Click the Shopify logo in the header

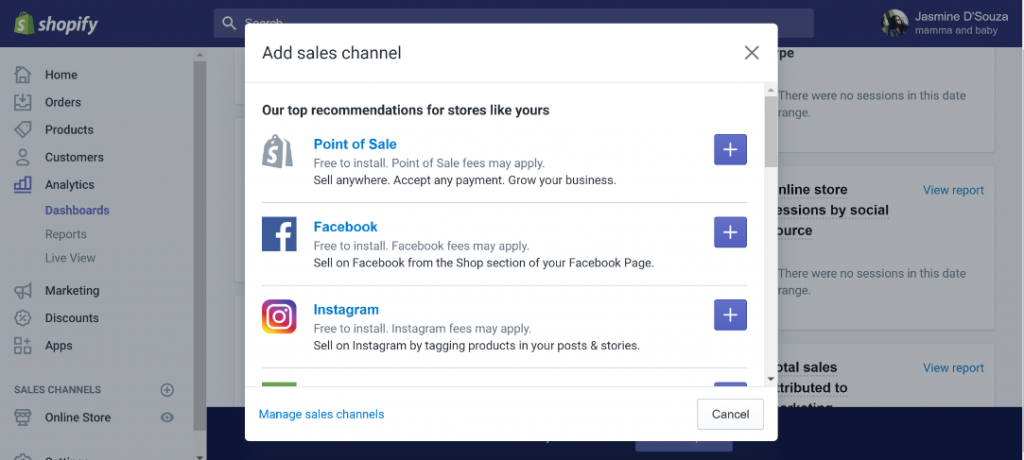(56, 24)
